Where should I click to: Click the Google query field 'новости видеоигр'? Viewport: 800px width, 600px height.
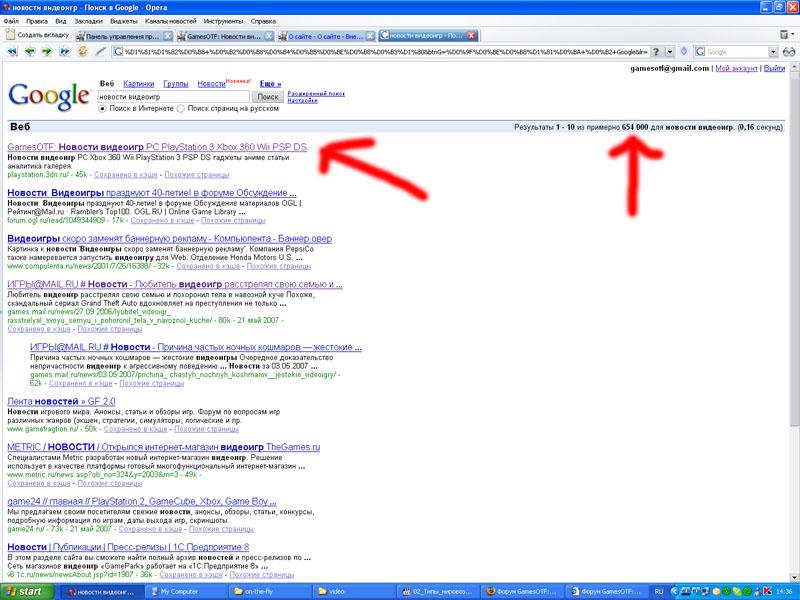click(x=173, y=96)
